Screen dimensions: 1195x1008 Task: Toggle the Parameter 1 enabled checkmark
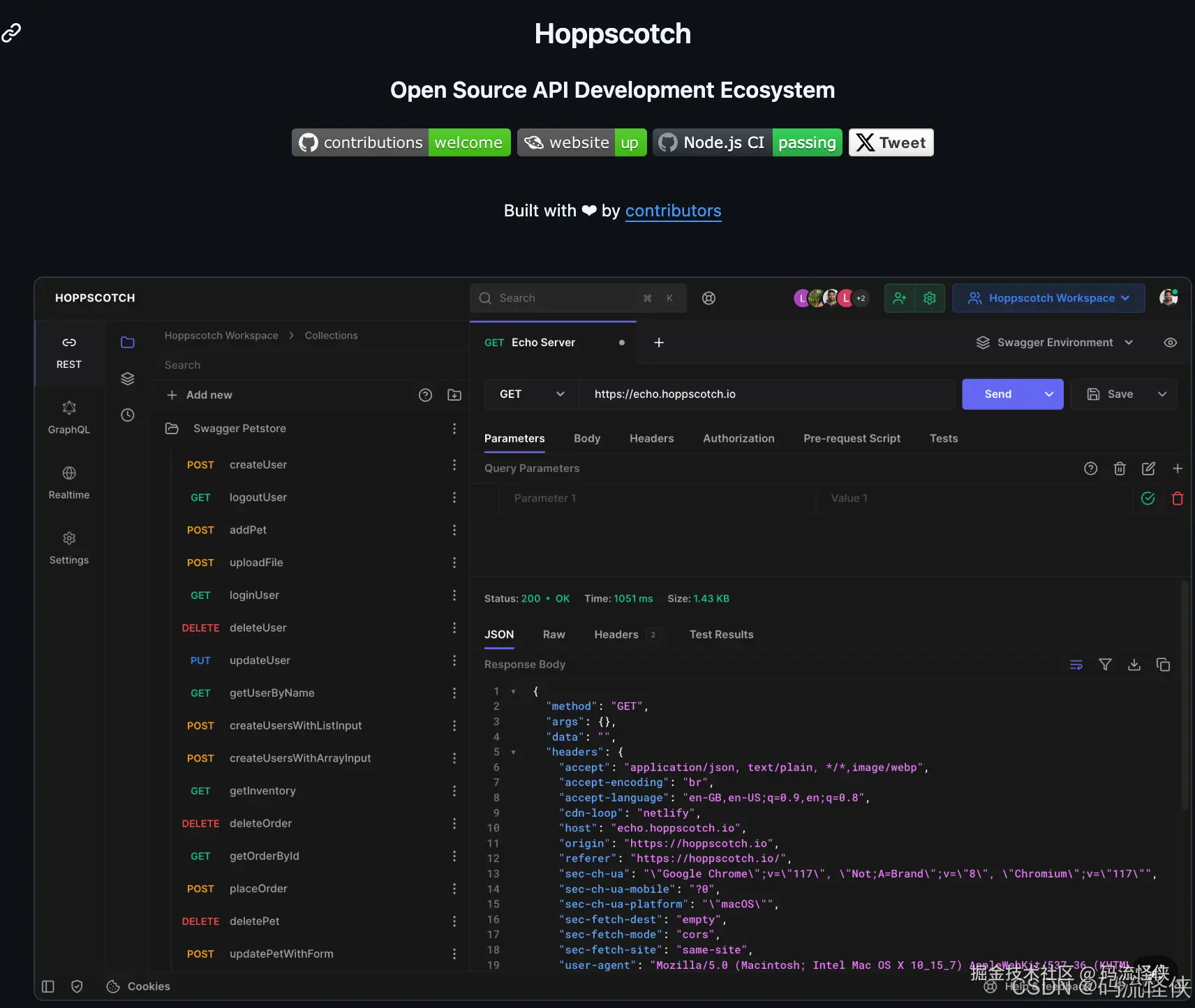click(x=1148, y=498)
